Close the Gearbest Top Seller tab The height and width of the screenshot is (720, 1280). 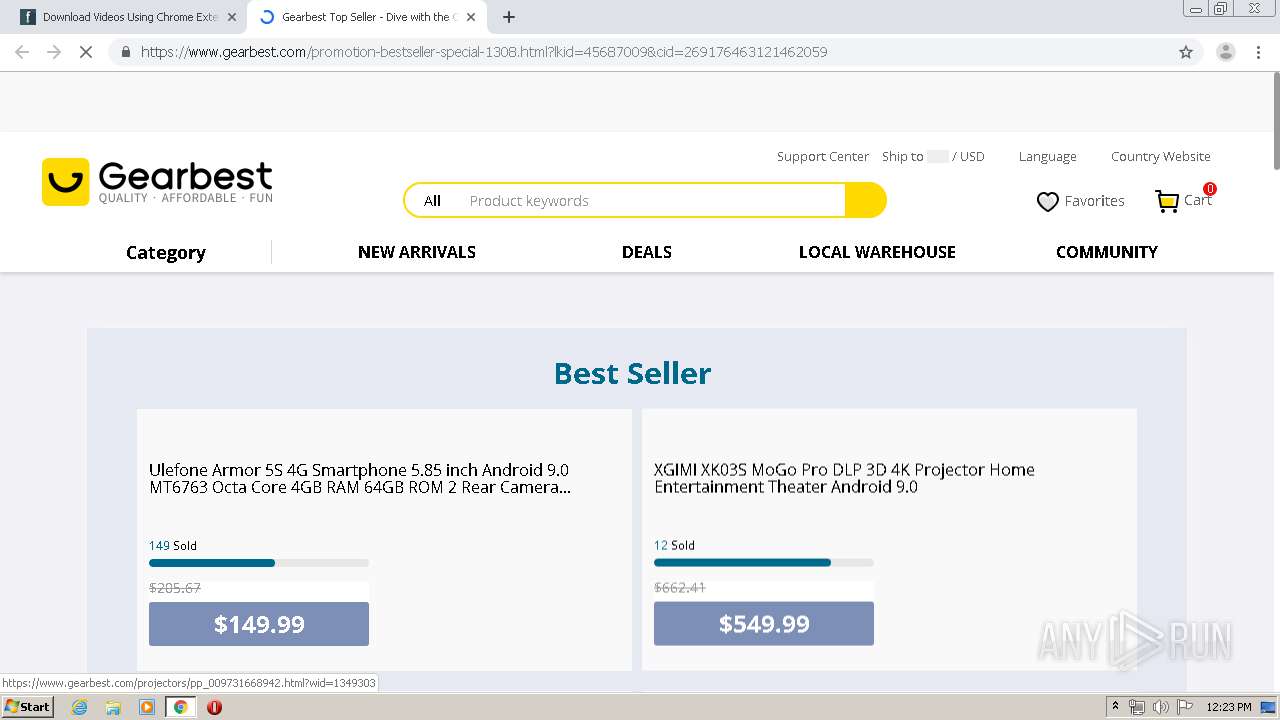tap(471, 17)
